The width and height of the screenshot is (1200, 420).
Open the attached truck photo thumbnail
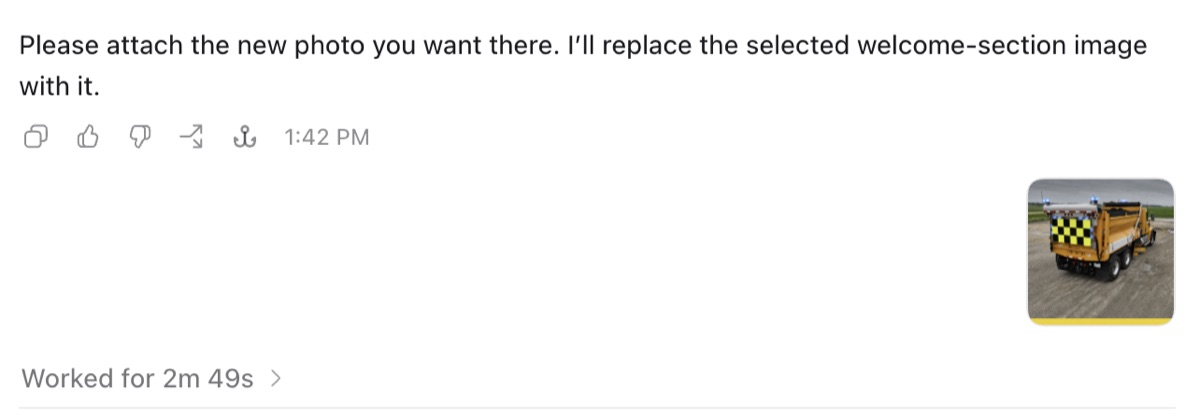[1101, 252]
